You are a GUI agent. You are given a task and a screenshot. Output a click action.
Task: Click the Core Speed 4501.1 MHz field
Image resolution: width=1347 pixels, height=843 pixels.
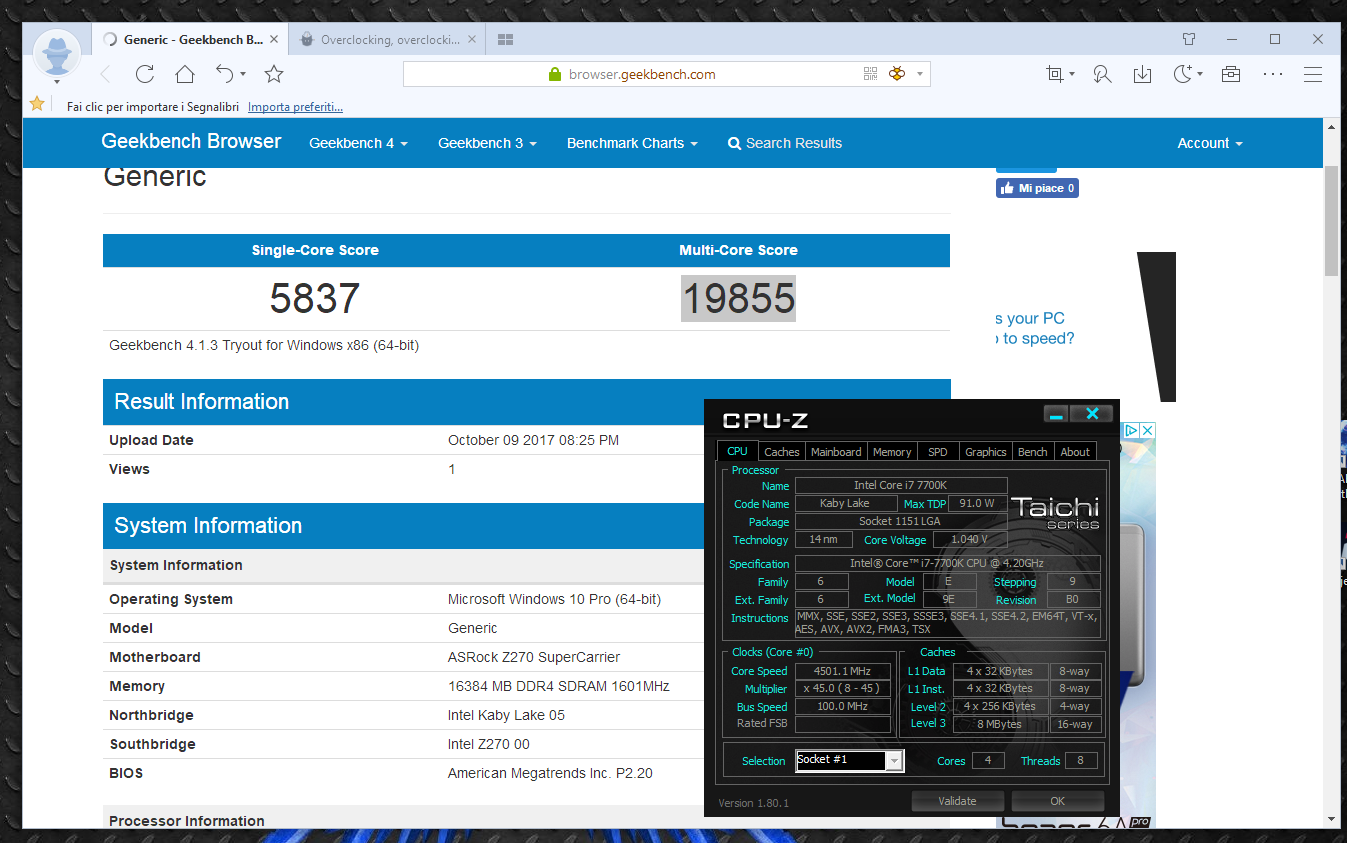[x=845, y=671]
